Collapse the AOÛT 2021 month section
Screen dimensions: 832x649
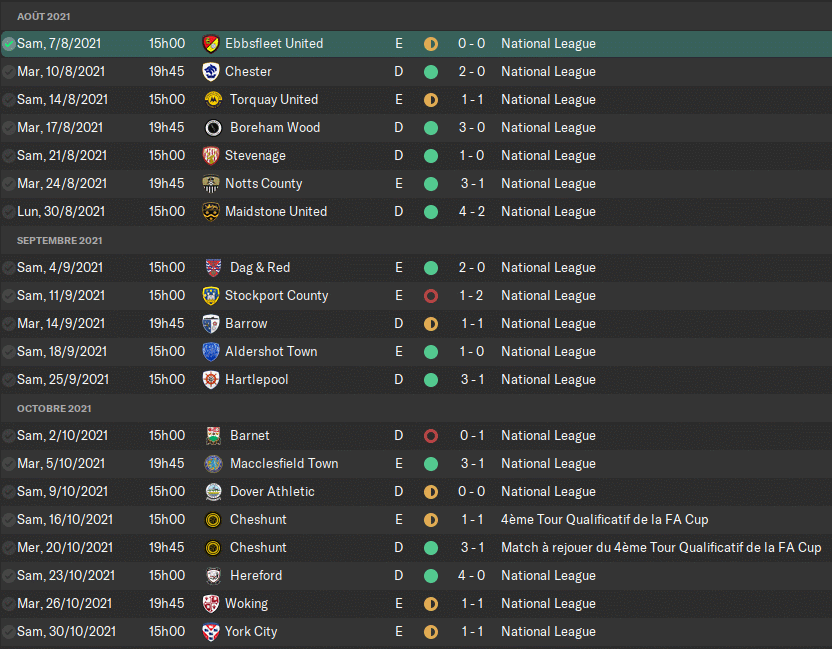(43, 17)
